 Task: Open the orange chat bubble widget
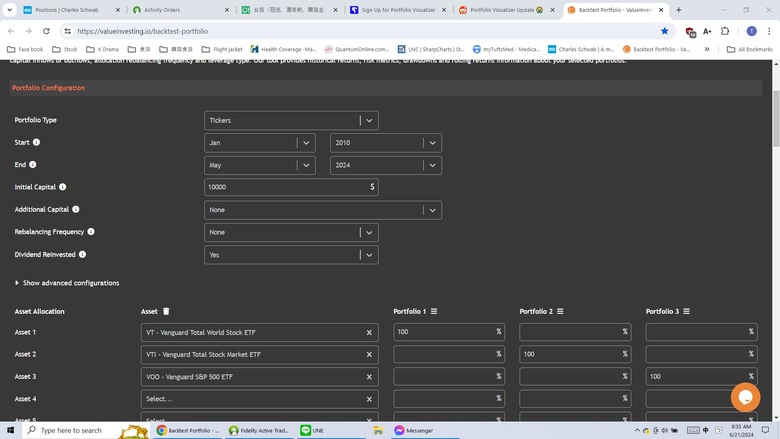pos(745,397)
